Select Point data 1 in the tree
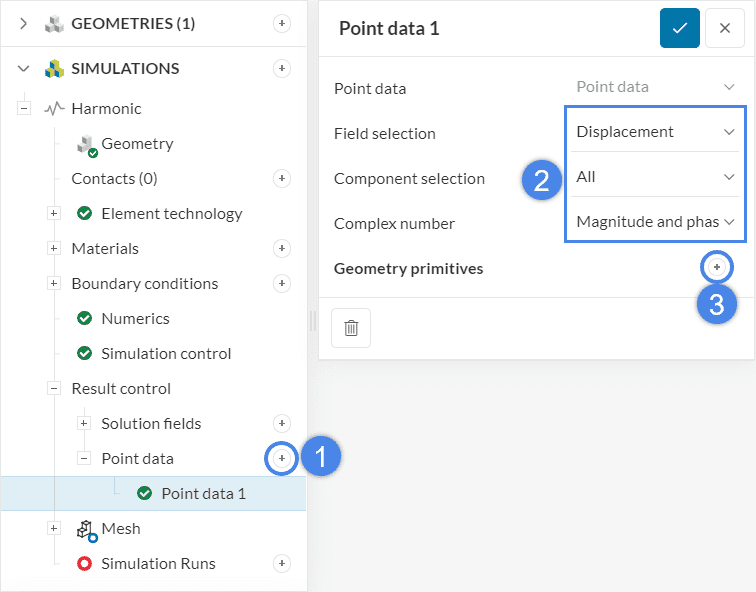Image resolution: width=756 pixels, height=592 pixels. point(203,493)
